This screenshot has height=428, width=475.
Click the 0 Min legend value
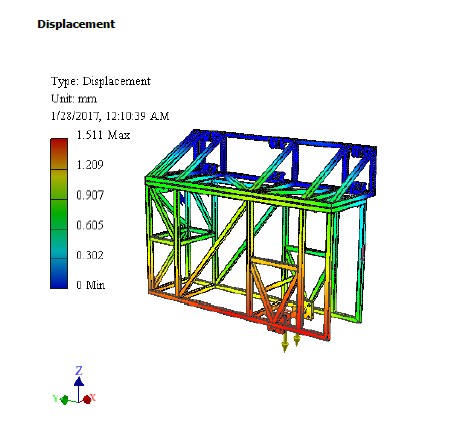pos(90,285)
